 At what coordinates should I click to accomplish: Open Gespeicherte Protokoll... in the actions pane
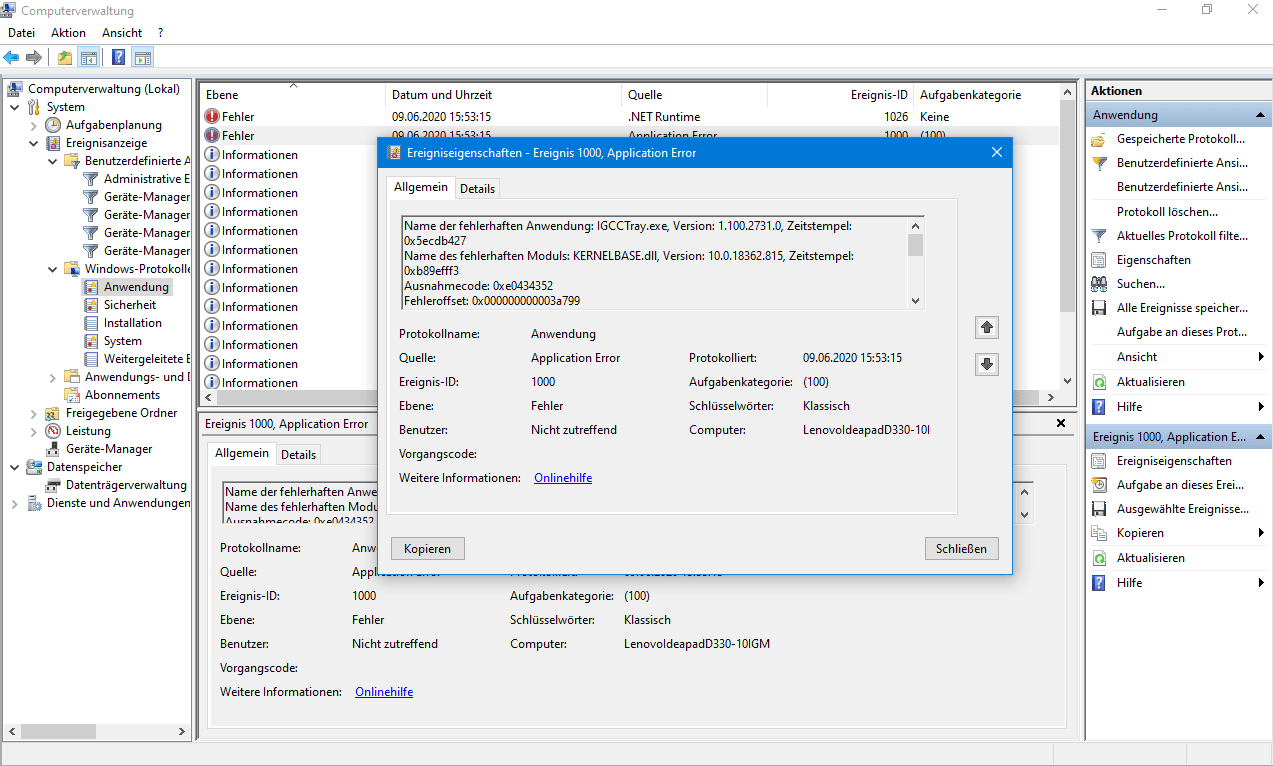pyautogui.click(x=1180, y=139)
